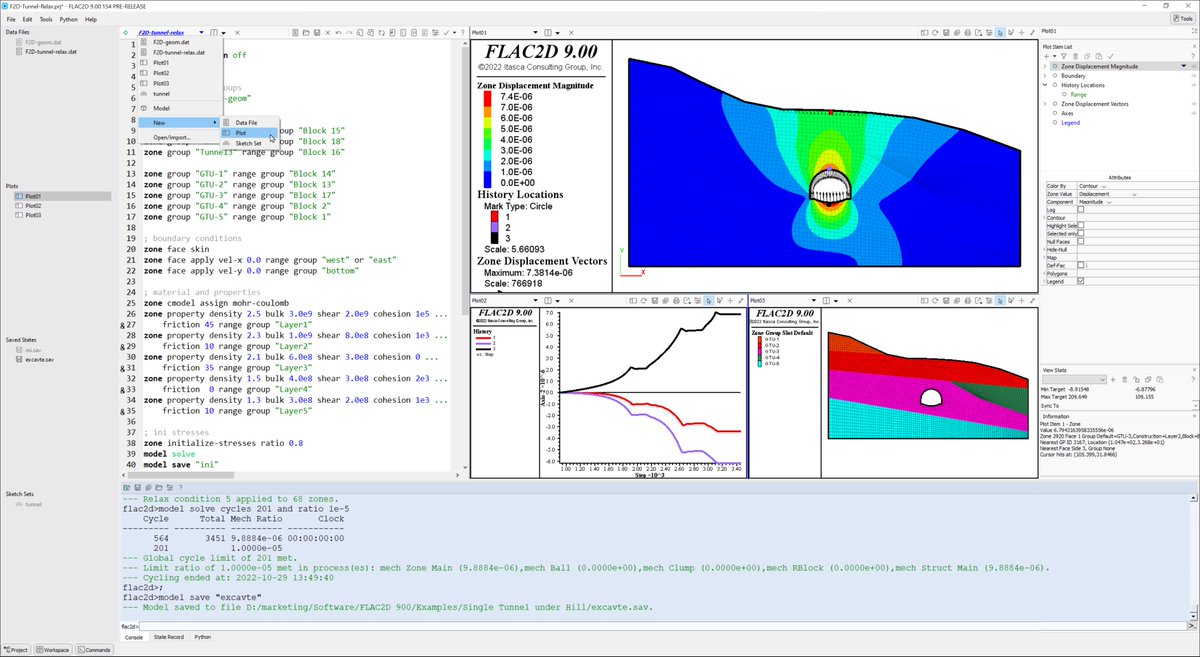Screen dimensions: 1200x657
Task: Choose Data File in the New submenu
Action: tap(247, 122)
